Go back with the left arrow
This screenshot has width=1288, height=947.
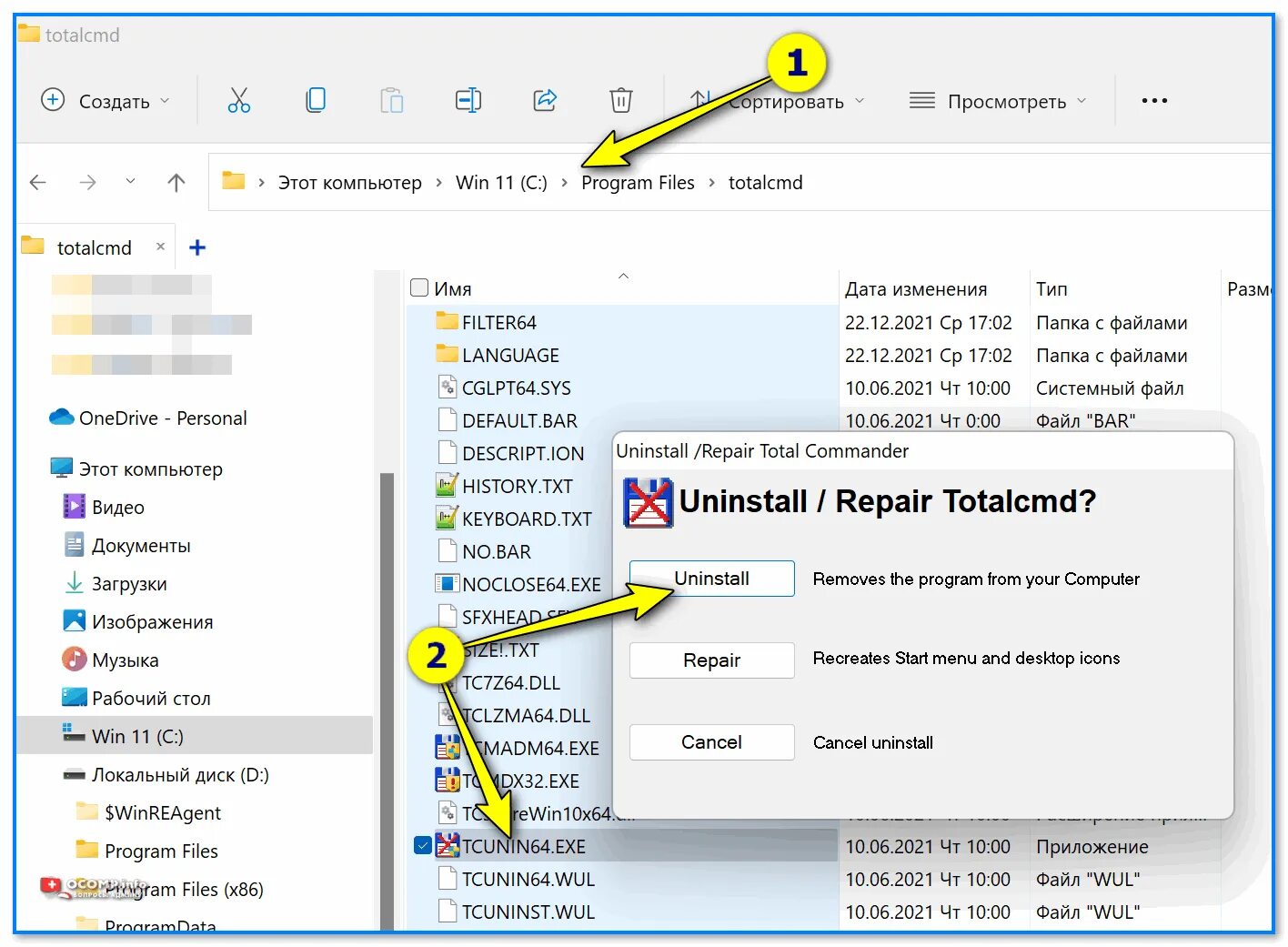[x=38, y=183]
